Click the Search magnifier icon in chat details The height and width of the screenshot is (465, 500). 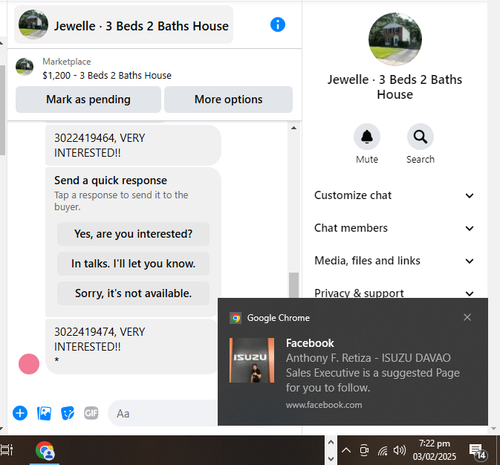(x=420, y=137)
